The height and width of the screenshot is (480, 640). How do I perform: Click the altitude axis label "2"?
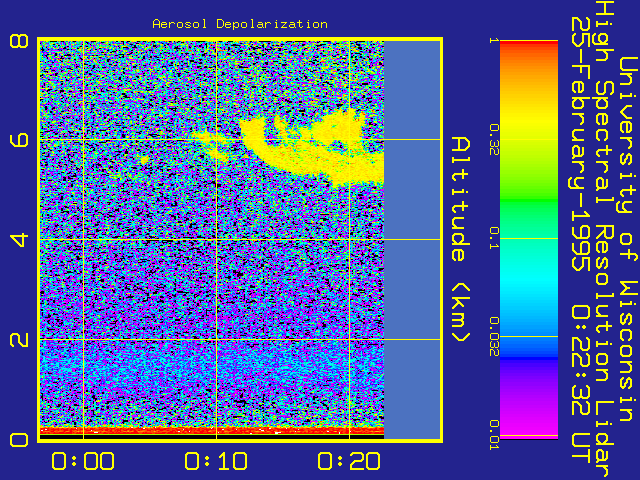[x=20, y=339]
